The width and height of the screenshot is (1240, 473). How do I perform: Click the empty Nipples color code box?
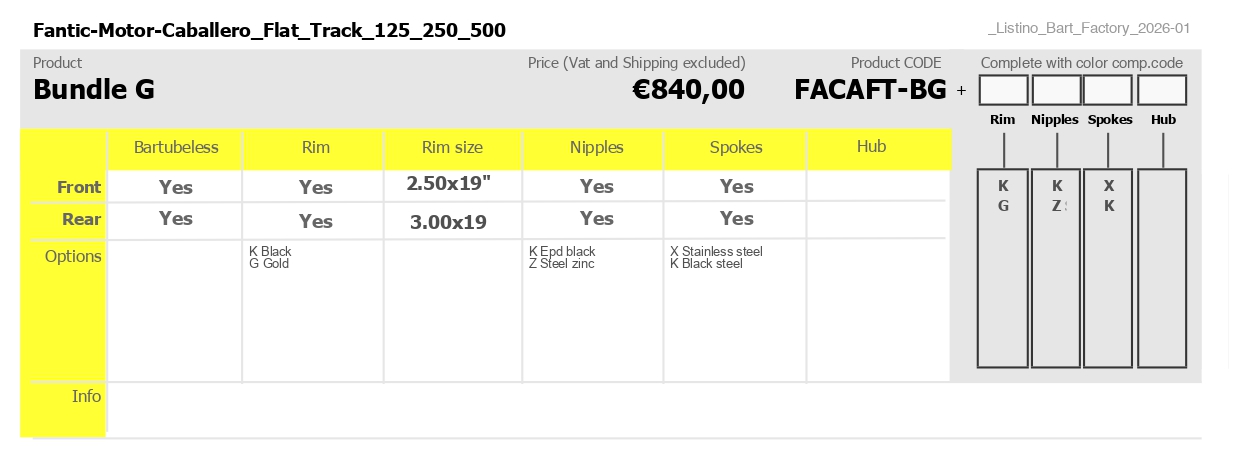coord(1056,90)
